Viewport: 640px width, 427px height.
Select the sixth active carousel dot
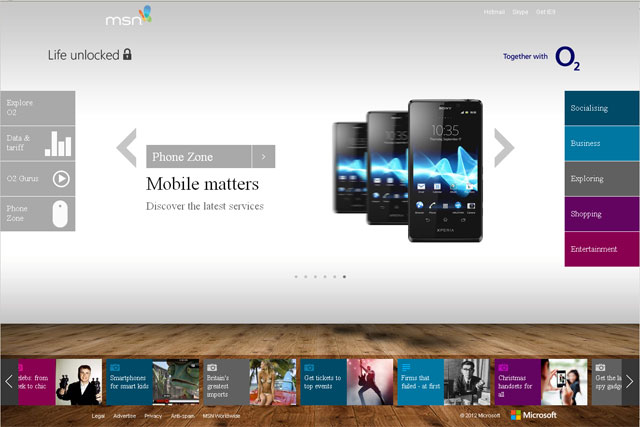344,277
